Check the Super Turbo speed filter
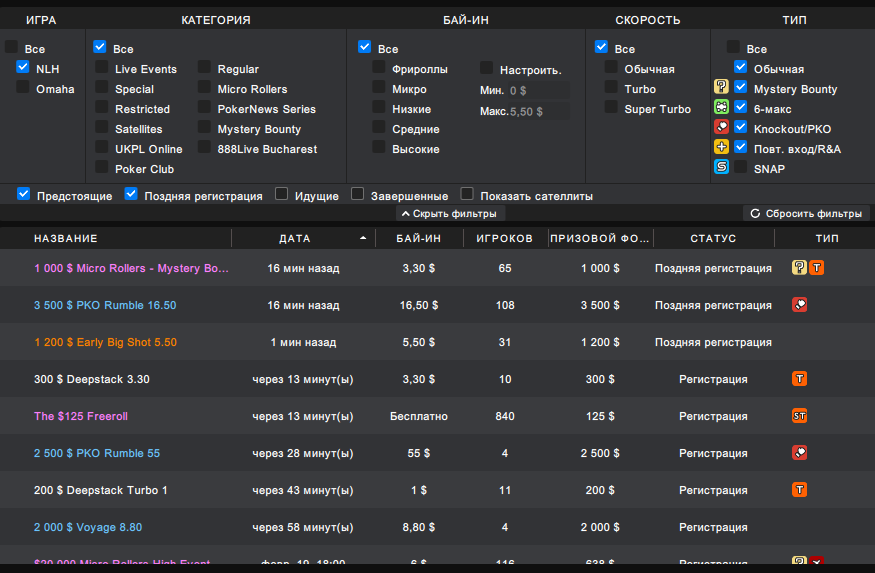The height and width of the screenshot is (573, 875). point(611,107)
